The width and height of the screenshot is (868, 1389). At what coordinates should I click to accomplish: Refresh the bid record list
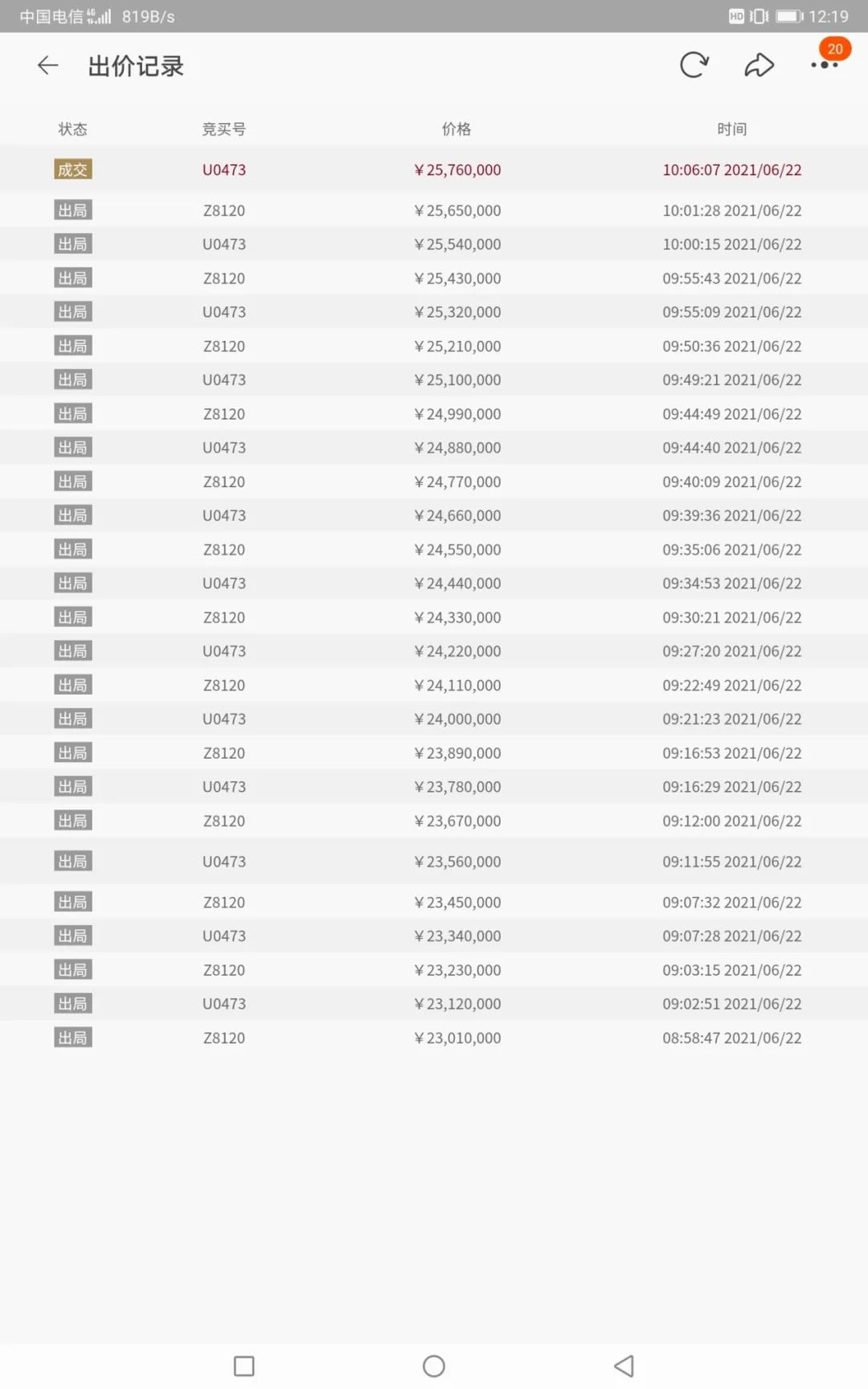tap(694, 65)
